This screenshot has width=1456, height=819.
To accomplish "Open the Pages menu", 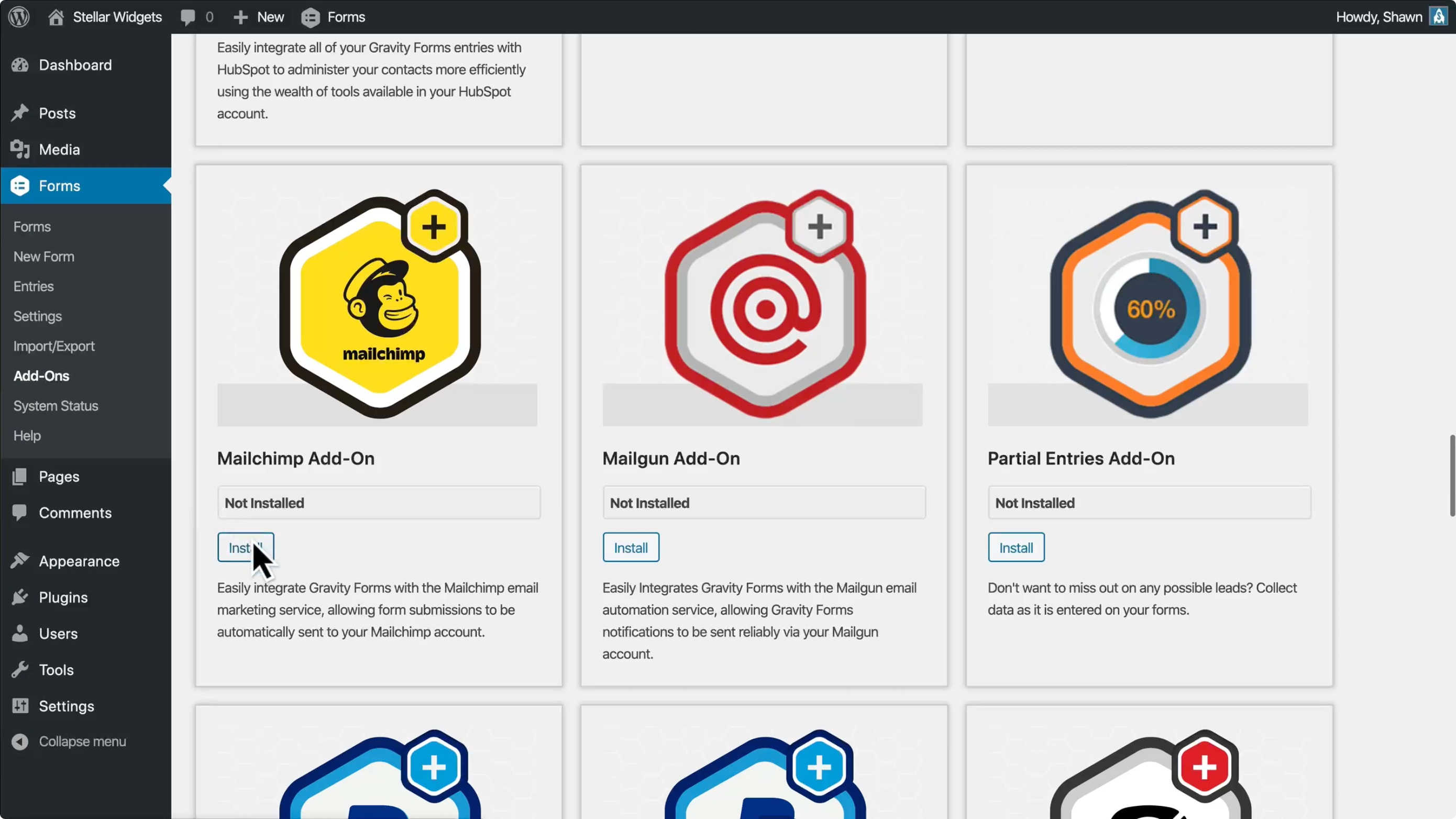I will (59, 477).
